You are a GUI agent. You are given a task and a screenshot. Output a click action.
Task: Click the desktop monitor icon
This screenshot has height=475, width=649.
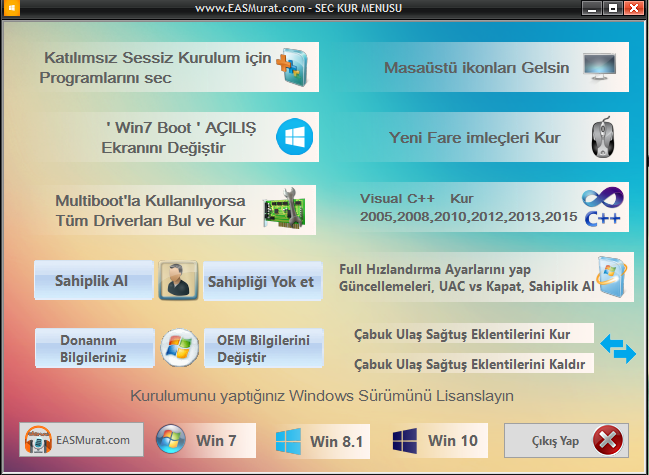click(x=599, y=68)
